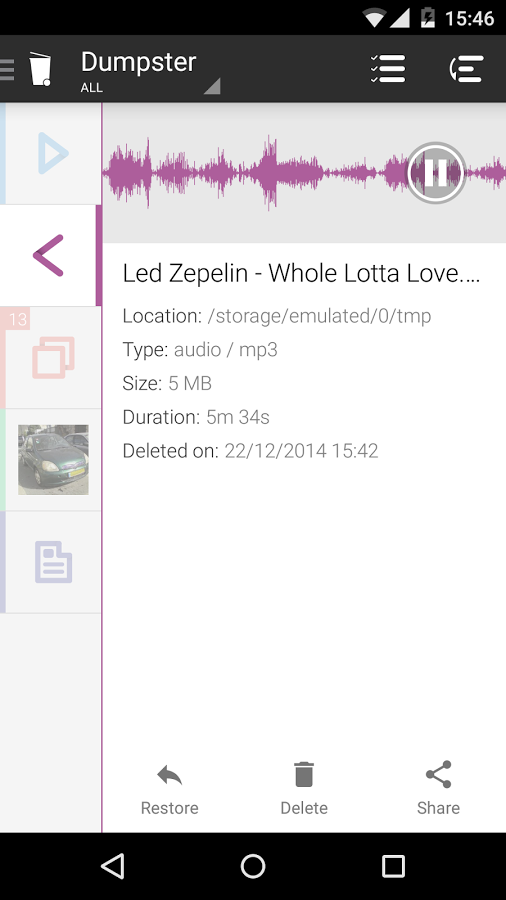Tap the Android back navigation button
The width and height of the screenshot is (506, 900).
coord(113,866)
